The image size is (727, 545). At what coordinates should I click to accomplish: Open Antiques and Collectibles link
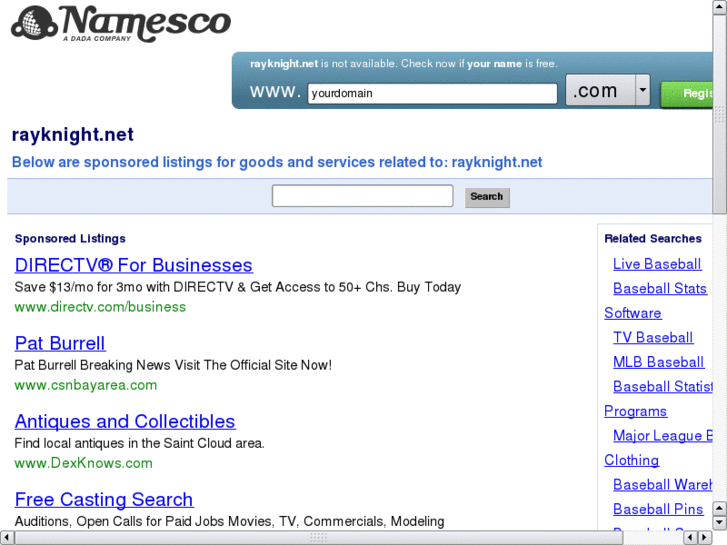(x=125, y=422)
